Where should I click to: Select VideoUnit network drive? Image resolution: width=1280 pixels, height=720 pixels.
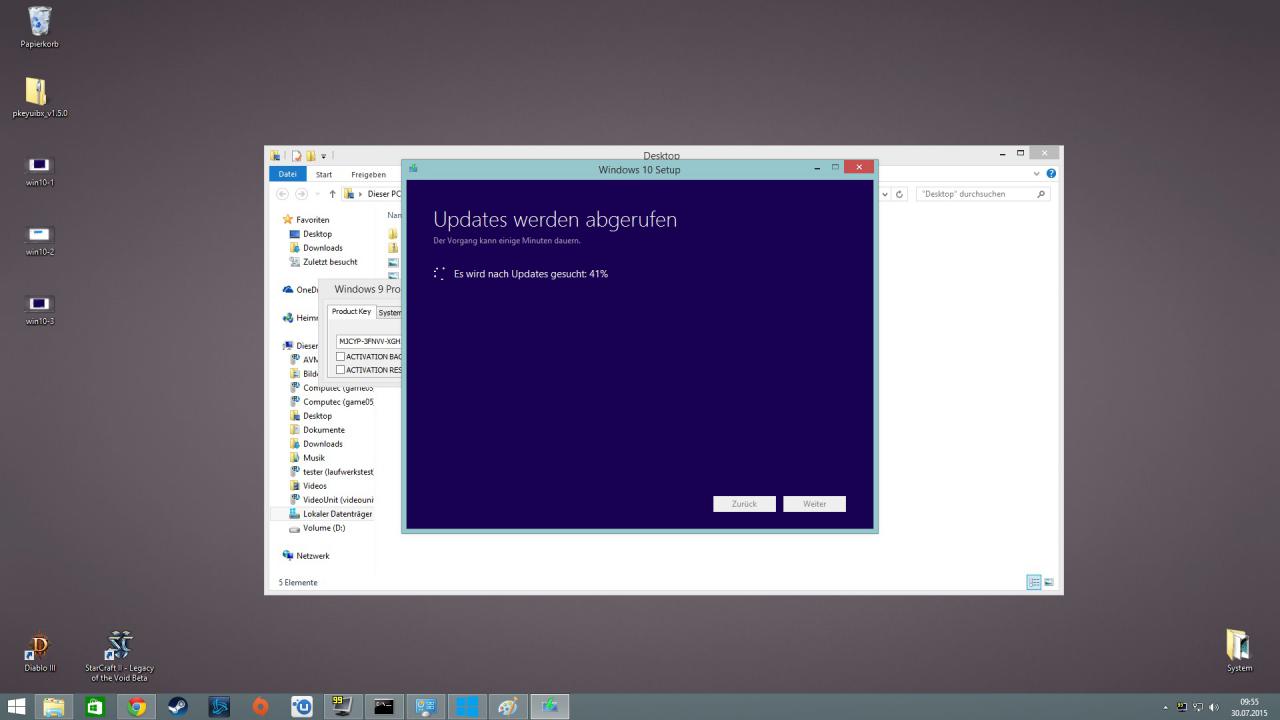(331, 500)
